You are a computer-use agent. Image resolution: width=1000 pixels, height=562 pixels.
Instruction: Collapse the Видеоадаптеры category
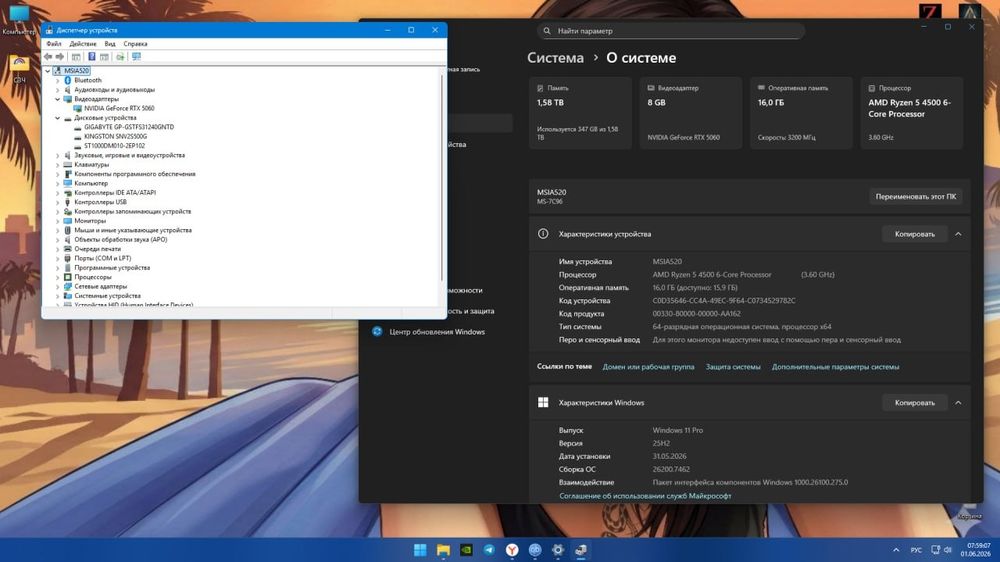pos(57,100)
